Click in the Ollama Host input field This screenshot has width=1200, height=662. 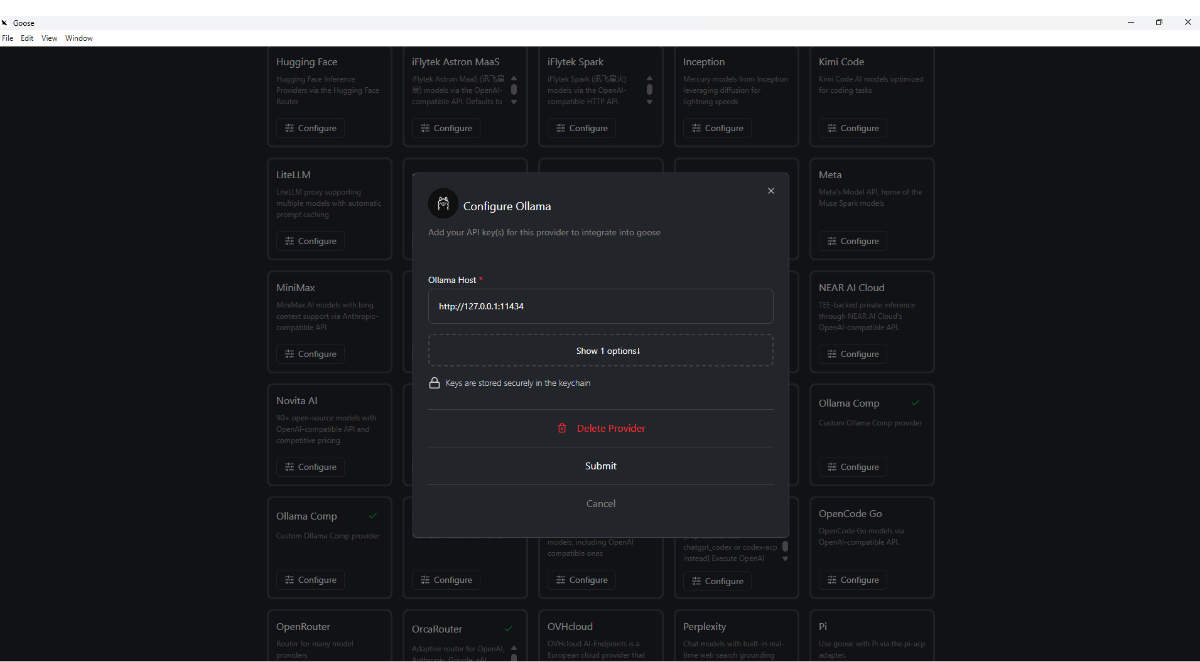pos(600,306)
